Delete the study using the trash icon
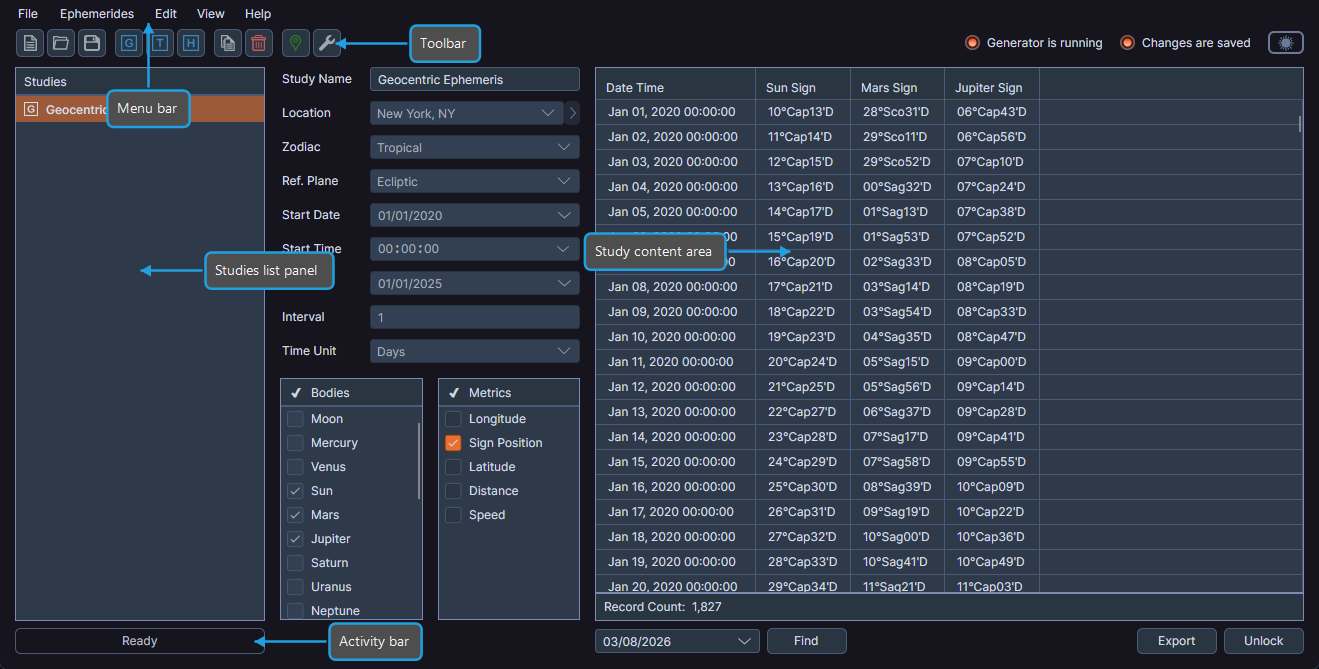The image size is (1319, 669). click(258, 43)
